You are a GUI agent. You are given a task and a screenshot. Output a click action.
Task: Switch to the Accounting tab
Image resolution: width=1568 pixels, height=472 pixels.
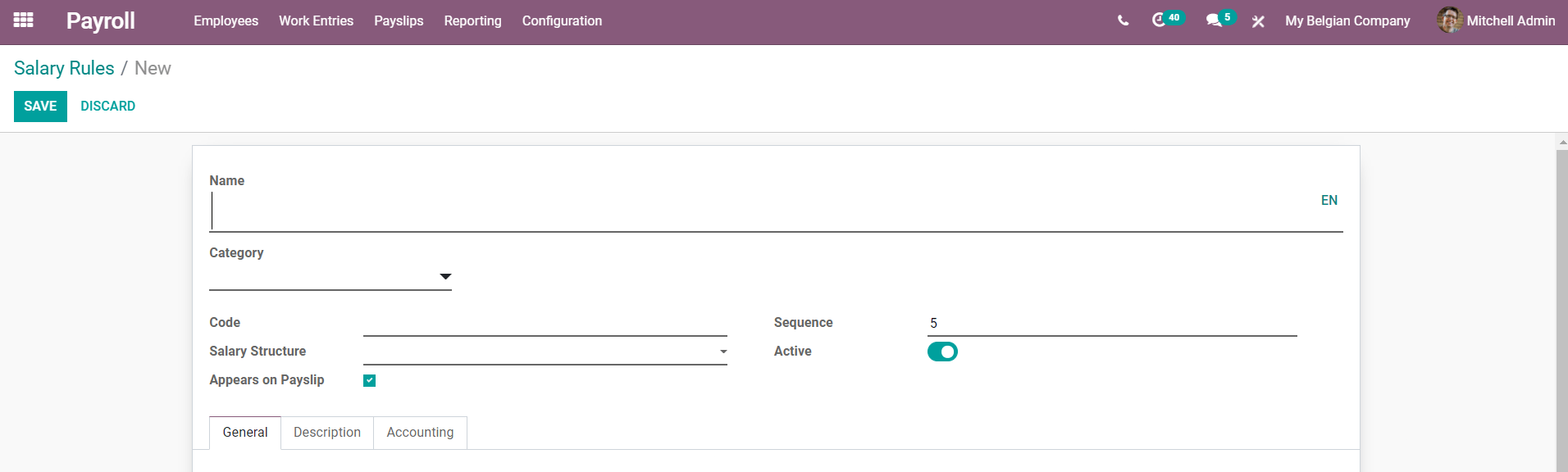[420, 433]
